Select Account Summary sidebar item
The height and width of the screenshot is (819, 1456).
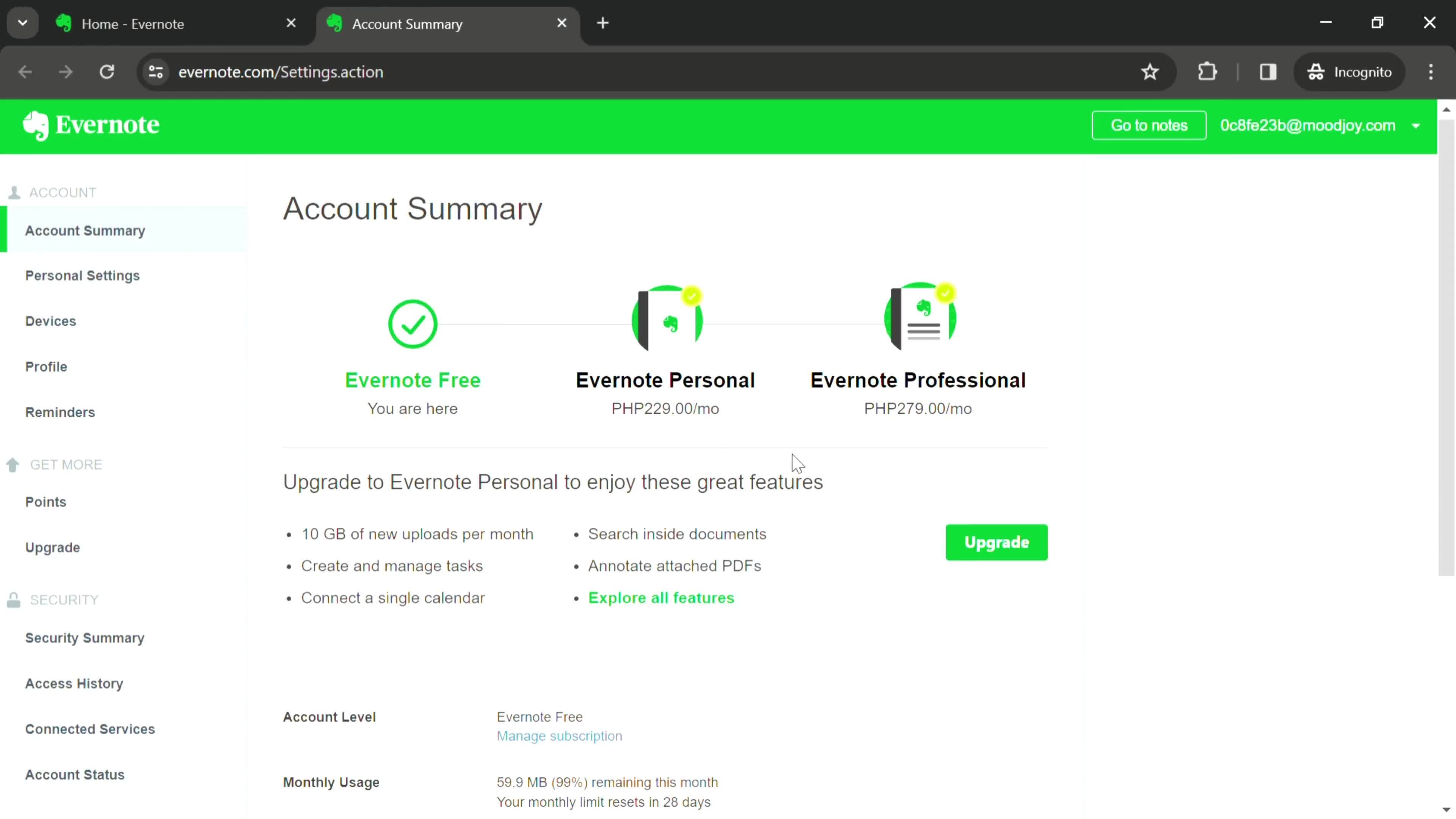(85, 230)
